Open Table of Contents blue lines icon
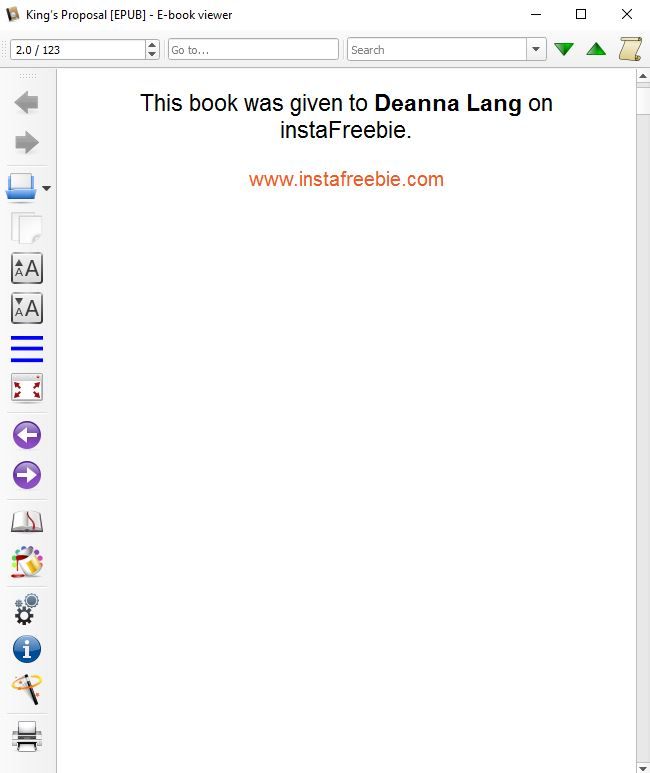Screen dimensions: 650x773 click(x=27, y=349)
